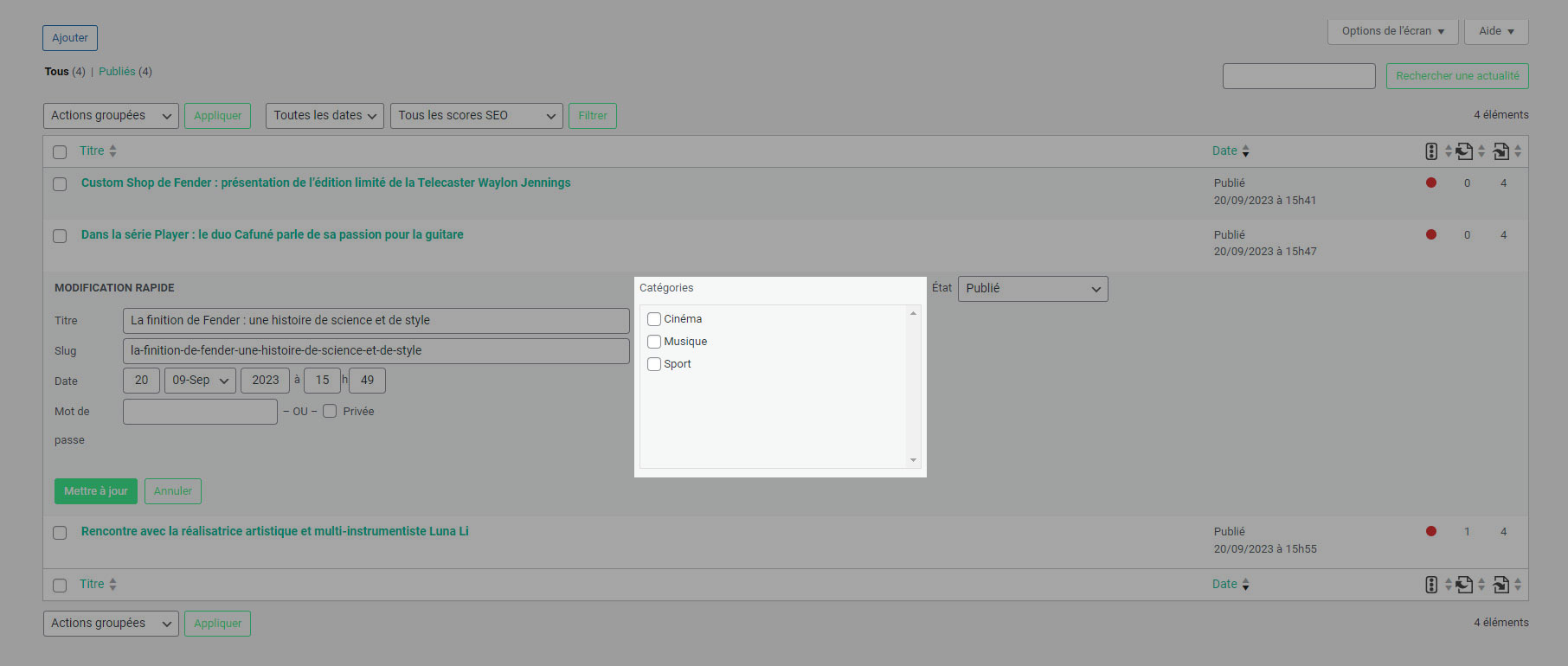The image size is (1568, 666).
Task: Click incoming internal links icon in table header
Action: (1501, 151)
